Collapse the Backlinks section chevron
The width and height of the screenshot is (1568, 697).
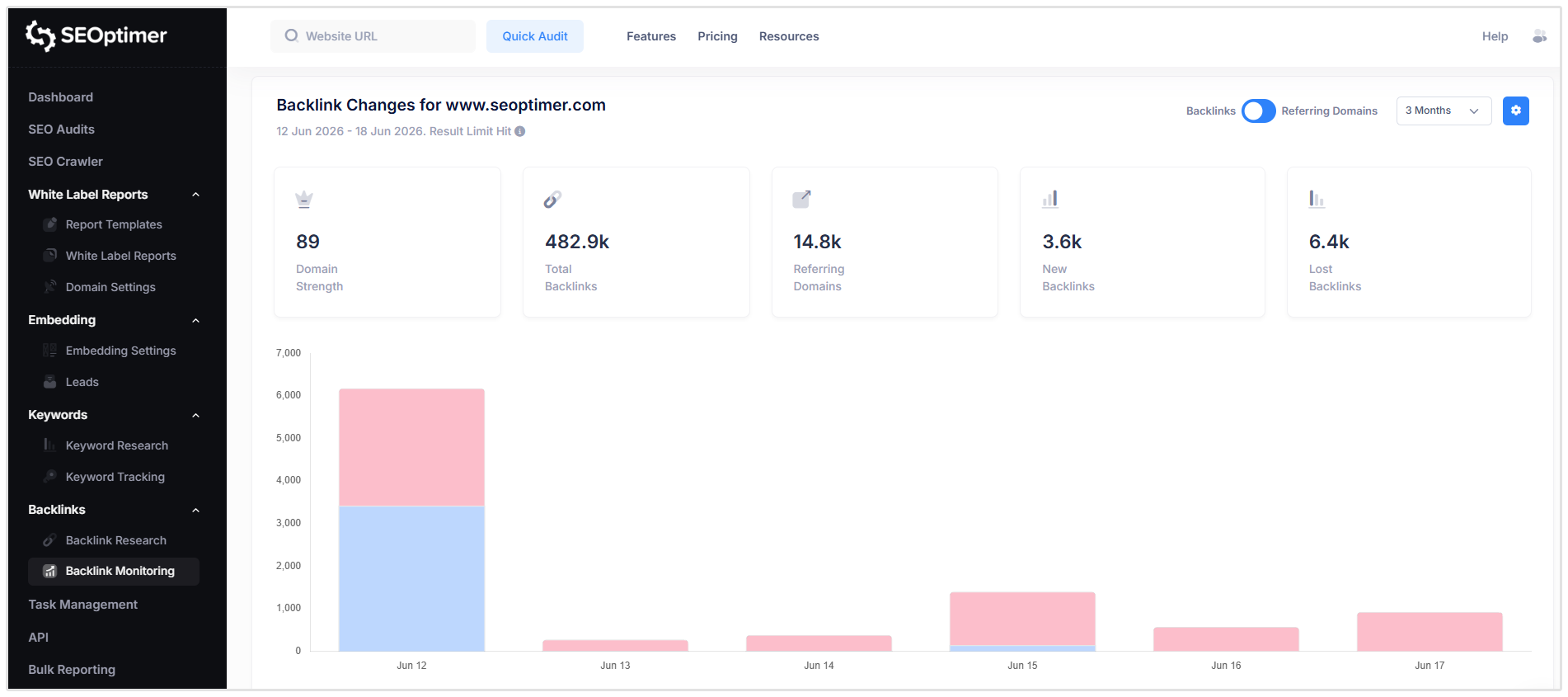coord(196,510)
